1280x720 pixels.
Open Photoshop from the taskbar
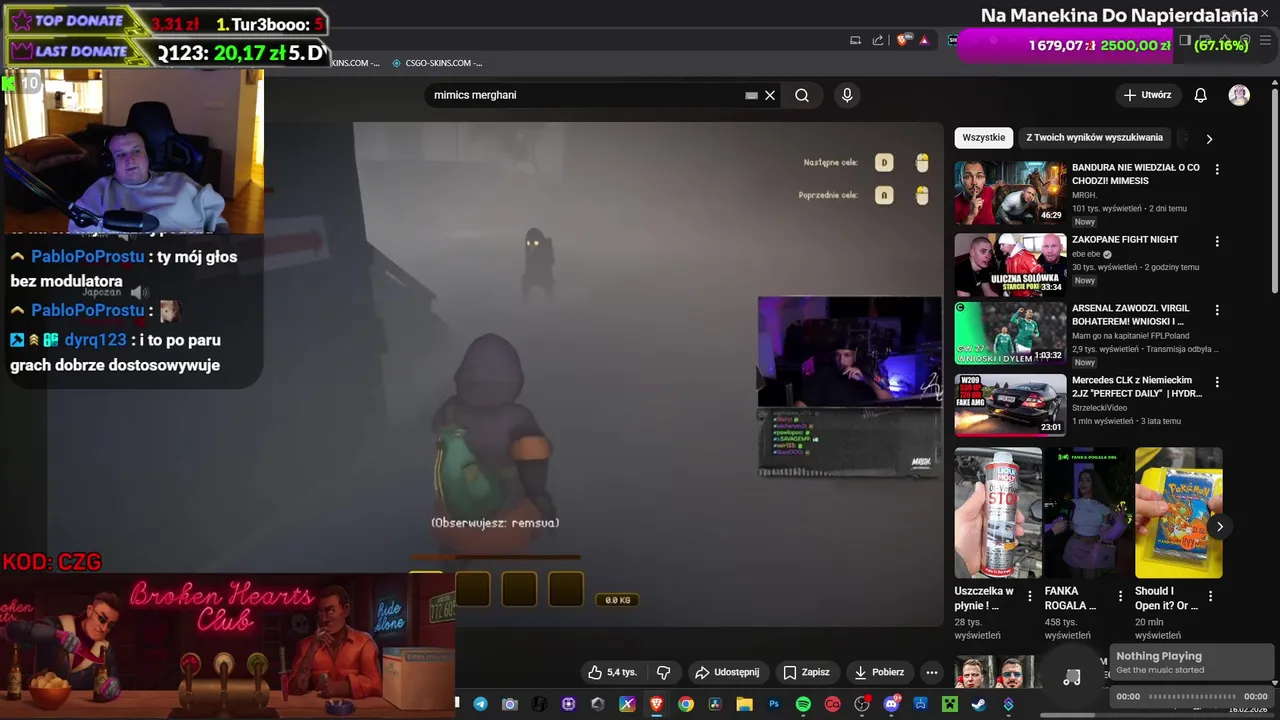[774, 704]
